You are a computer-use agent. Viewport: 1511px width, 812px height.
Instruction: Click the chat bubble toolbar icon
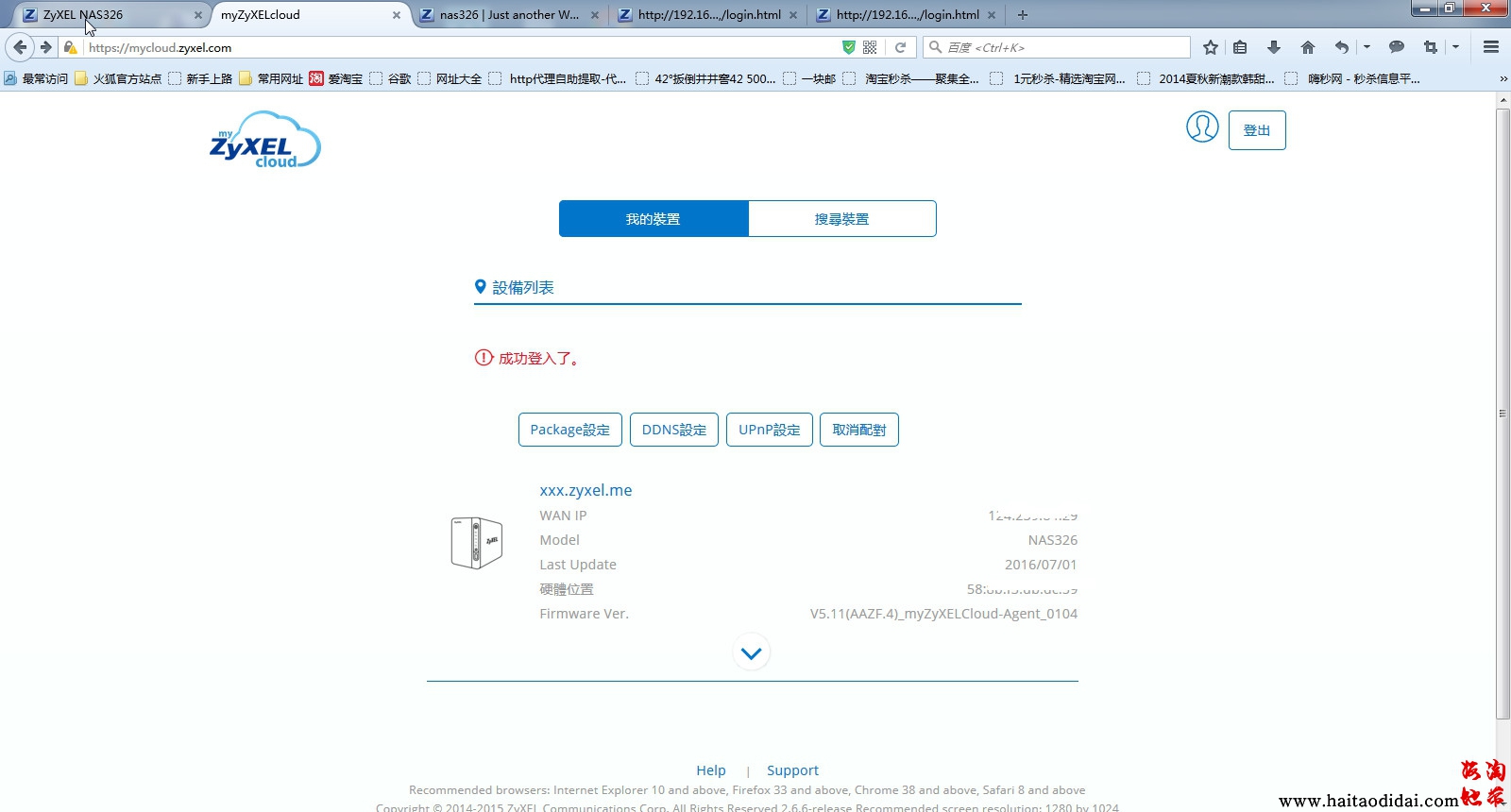point(1397,47)
